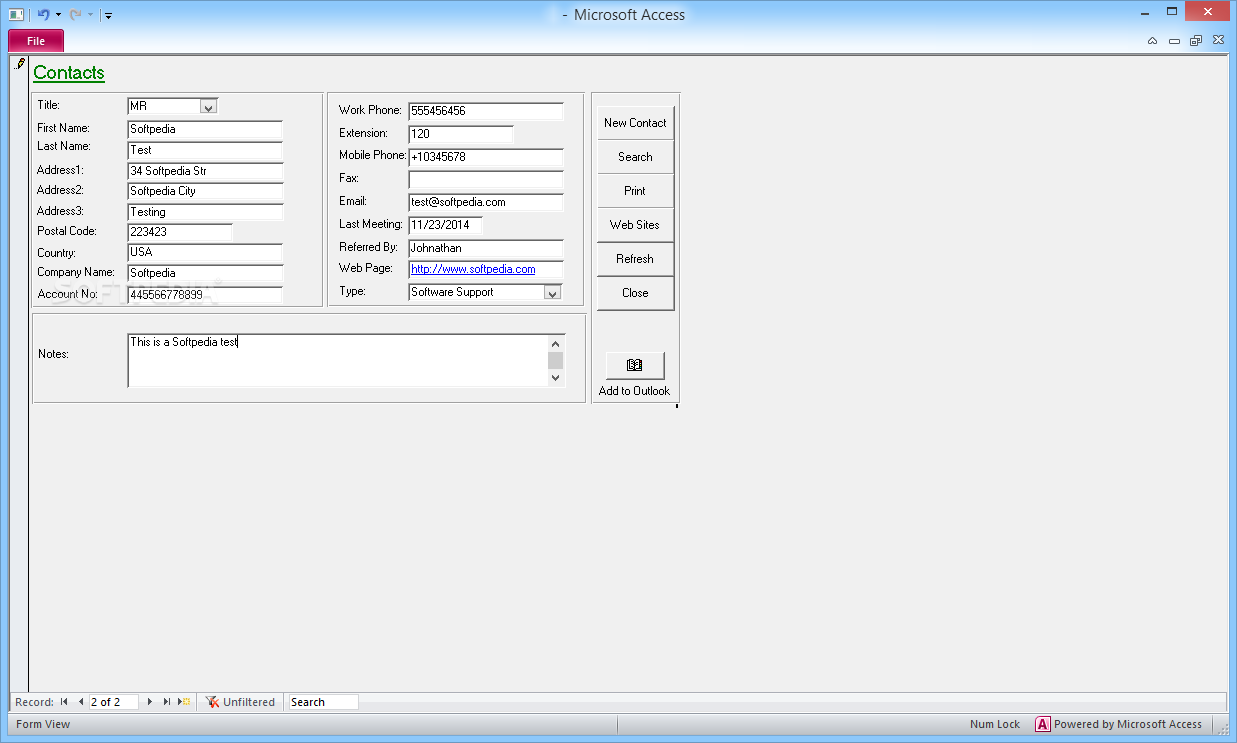Click the Mobile Phone field
Image resolution: width=1237 pixels, height=743 pixels.
tap(486, 157)
